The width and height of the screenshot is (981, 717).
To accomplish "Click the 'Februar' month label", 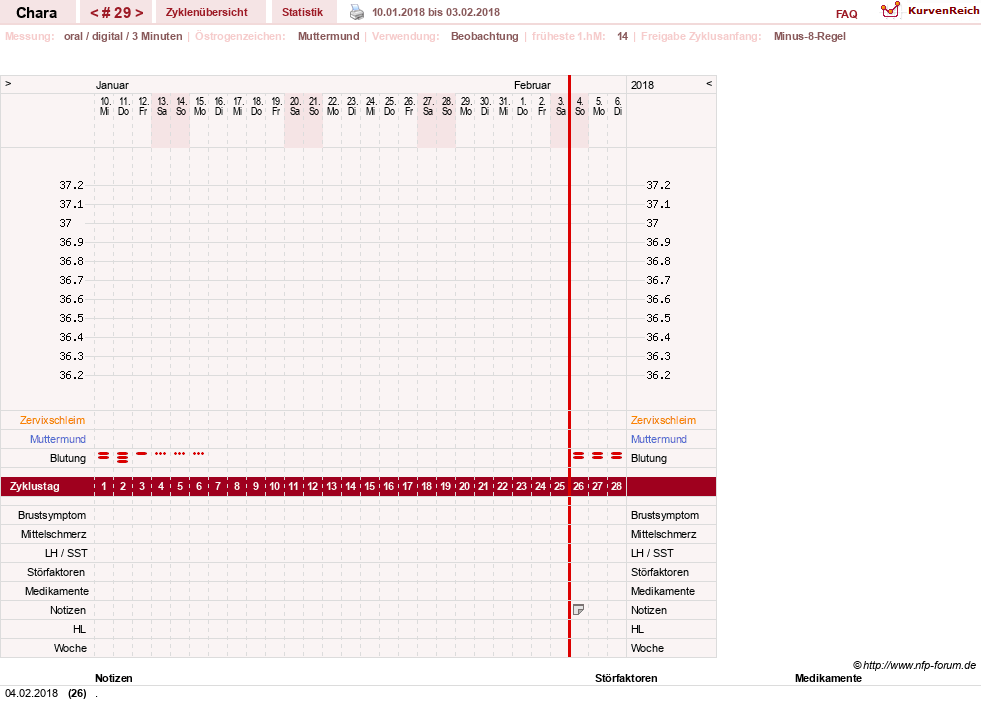I will (532, 85).
